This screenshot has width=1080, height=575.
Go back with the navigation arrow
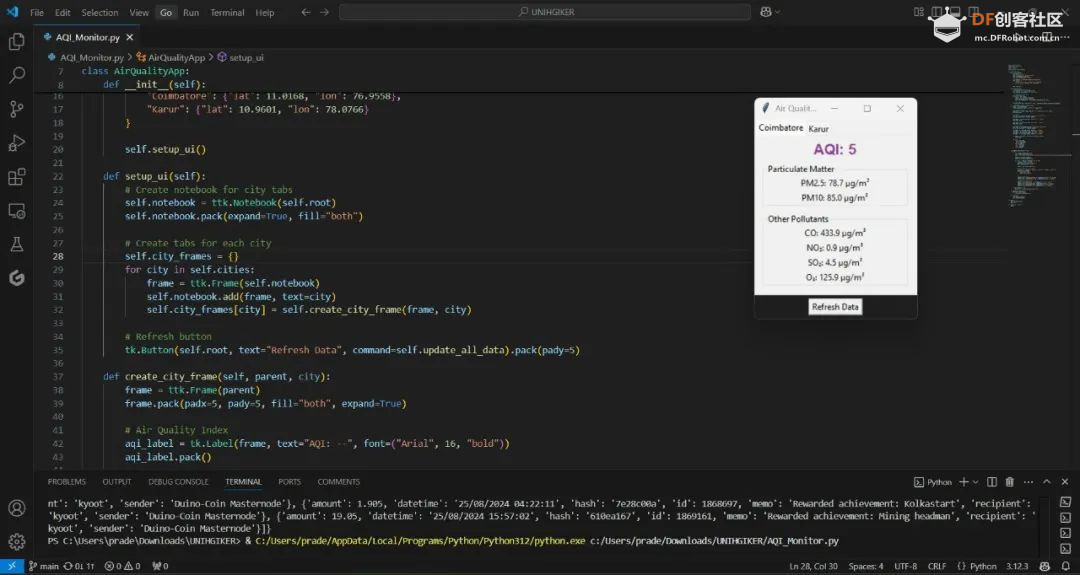(306, 12)
